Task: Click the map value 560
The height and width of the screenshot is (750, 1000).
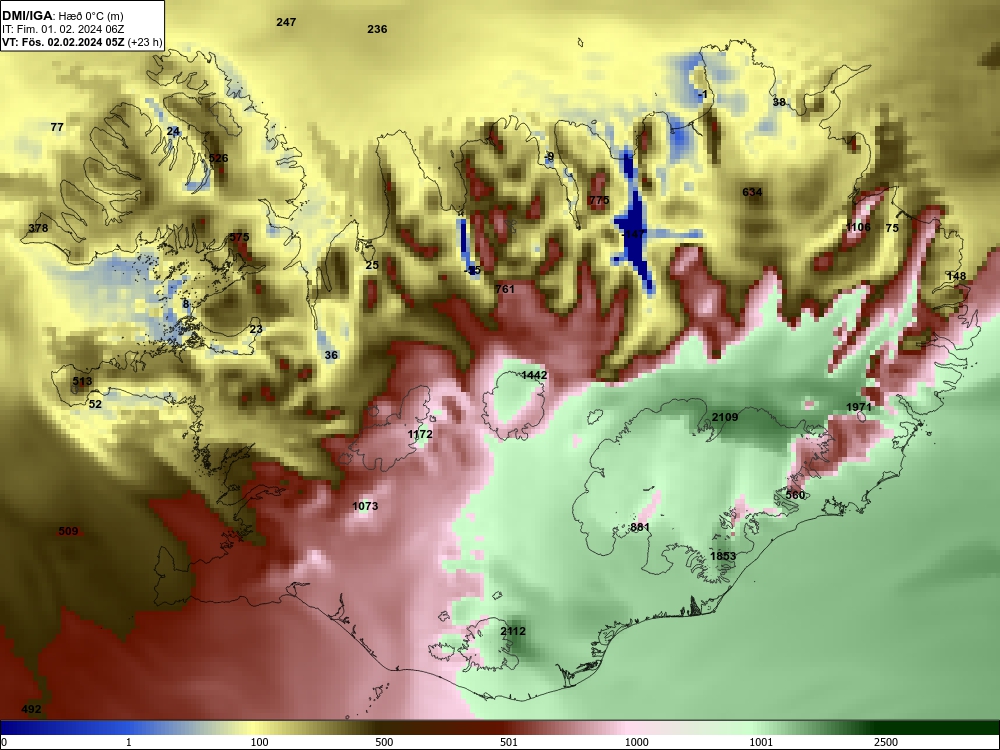Action: (795, 495)
